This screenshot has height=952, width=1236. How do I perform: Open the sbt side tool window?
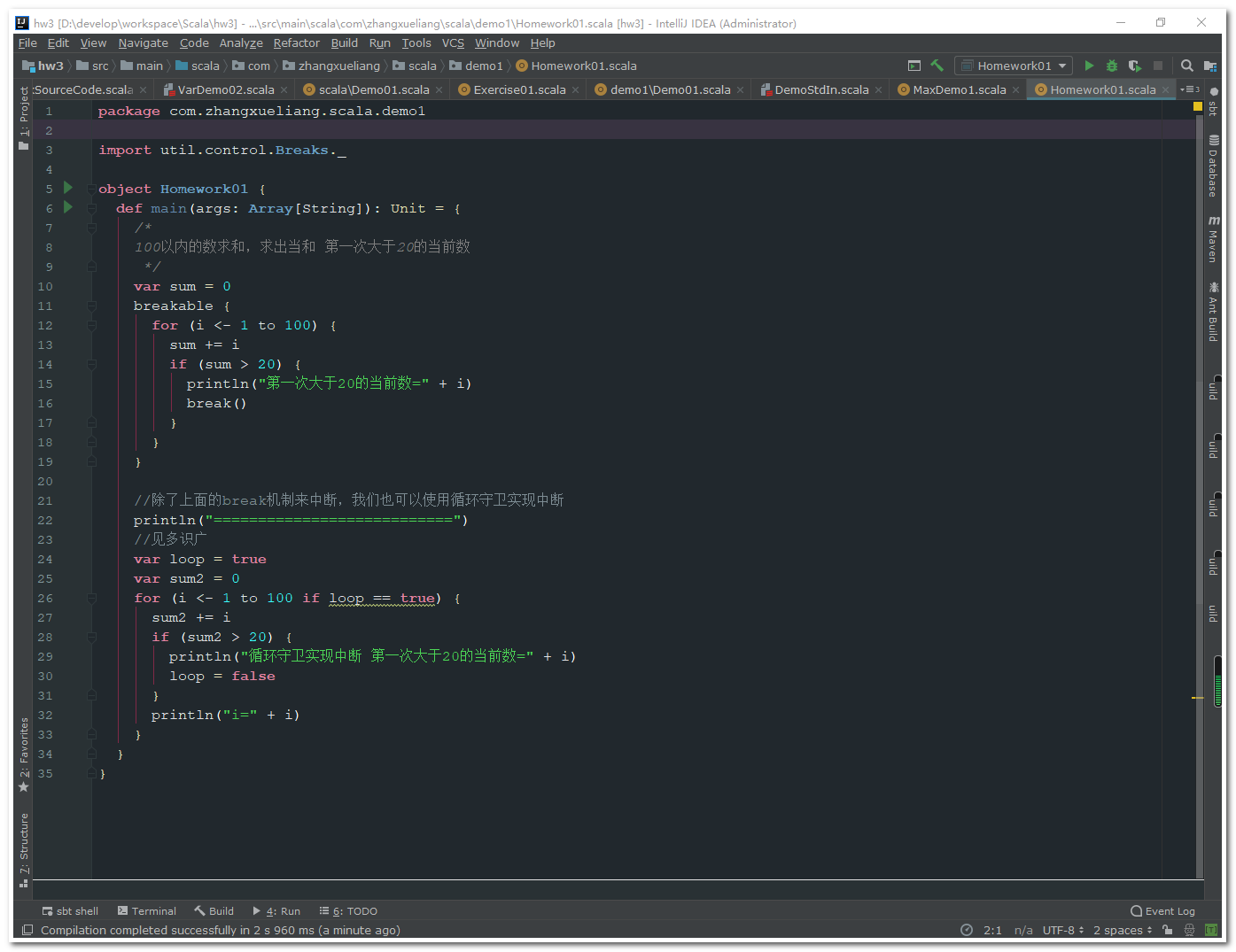[1213, 102]
